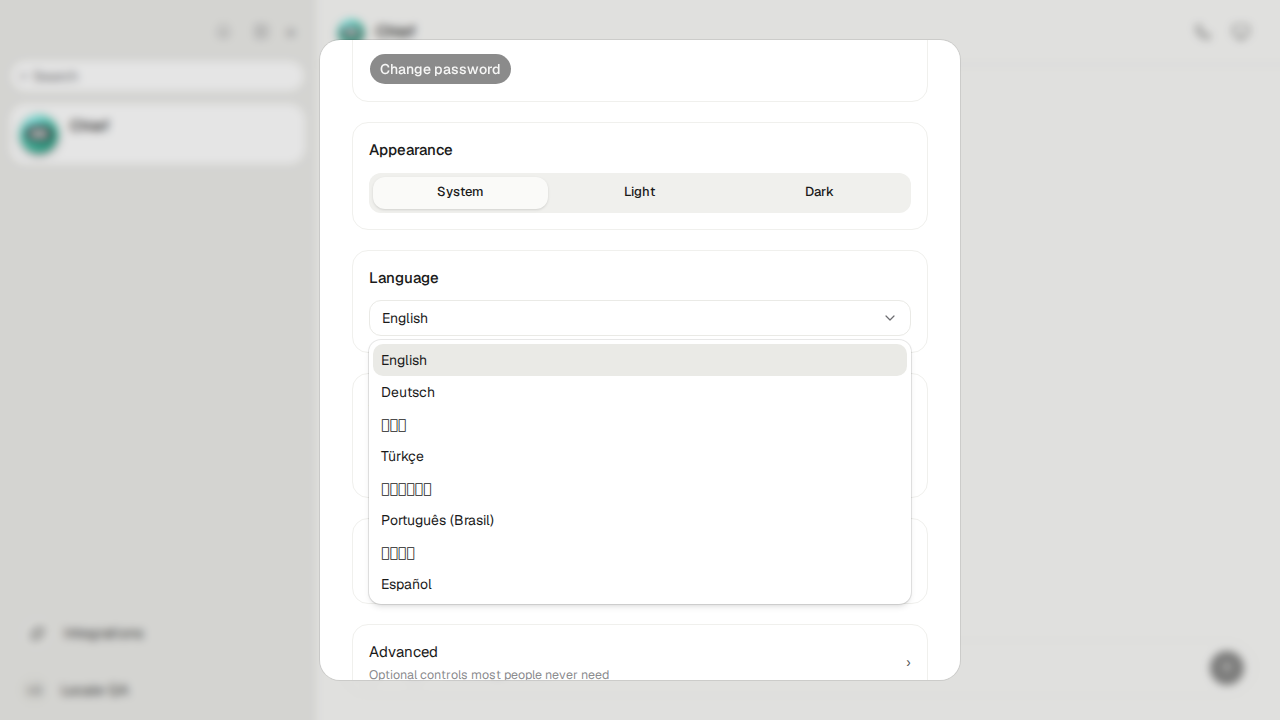This screenshot has width=1280, height=720.
Task: Open Integrations in the sidebar
Action: pos(104,633)
